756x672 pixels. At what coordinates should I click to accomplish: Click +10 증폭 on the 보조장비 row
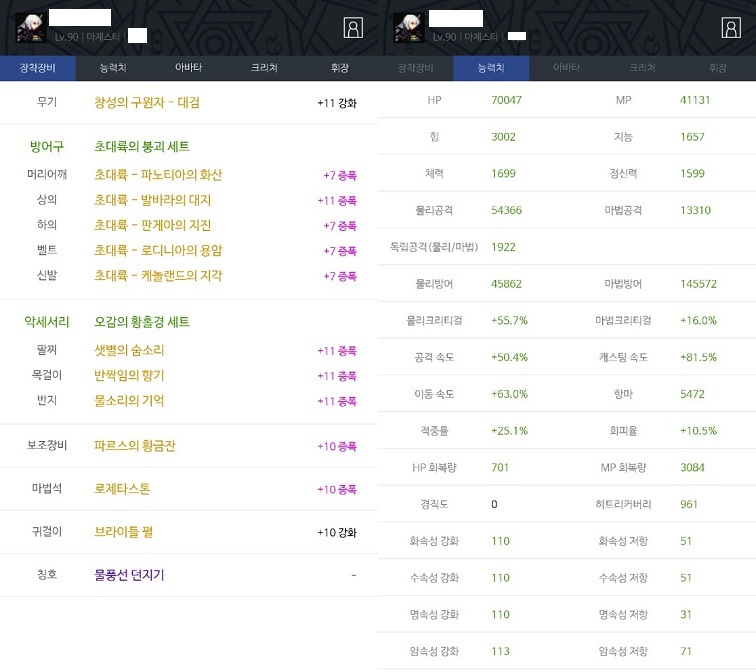click(337, 446)
